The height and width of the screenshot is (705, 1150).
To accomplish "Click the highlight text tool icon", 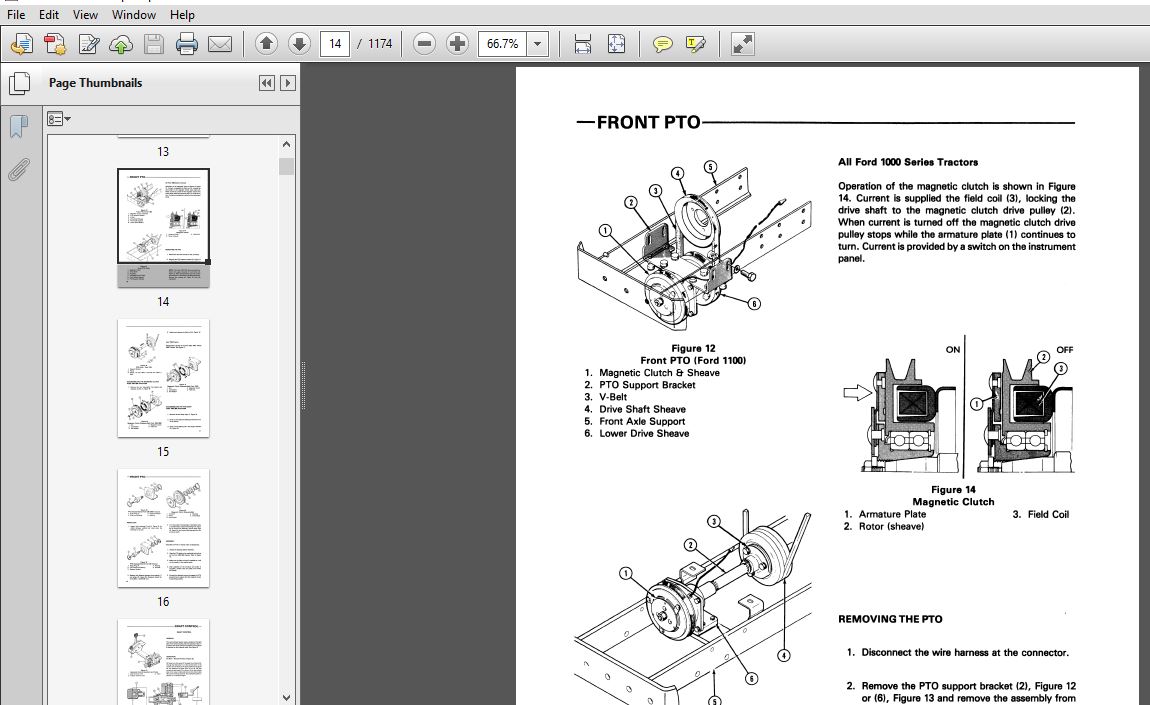I will (695, 44).
